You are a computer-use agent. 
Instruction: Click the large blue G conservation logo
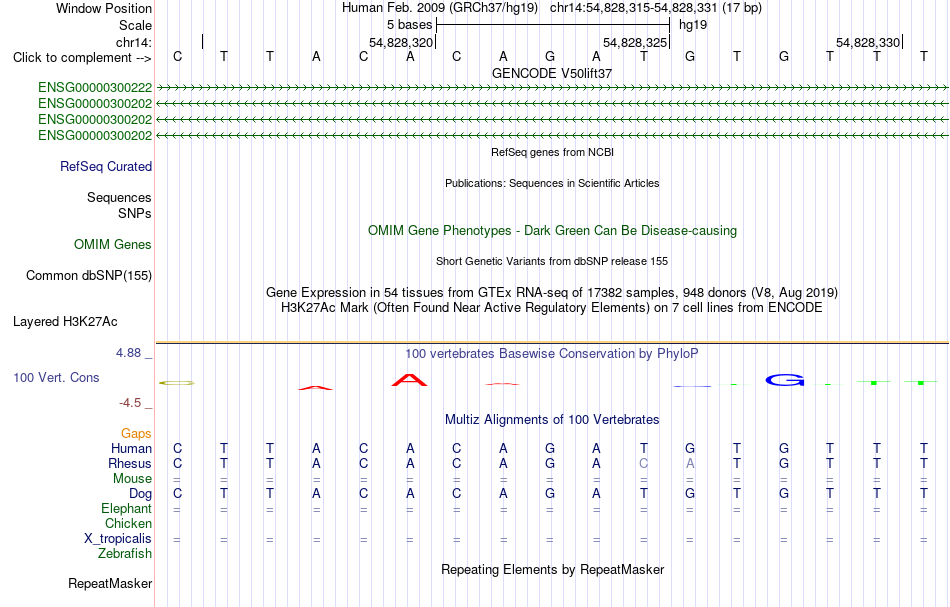click(785, 380)
